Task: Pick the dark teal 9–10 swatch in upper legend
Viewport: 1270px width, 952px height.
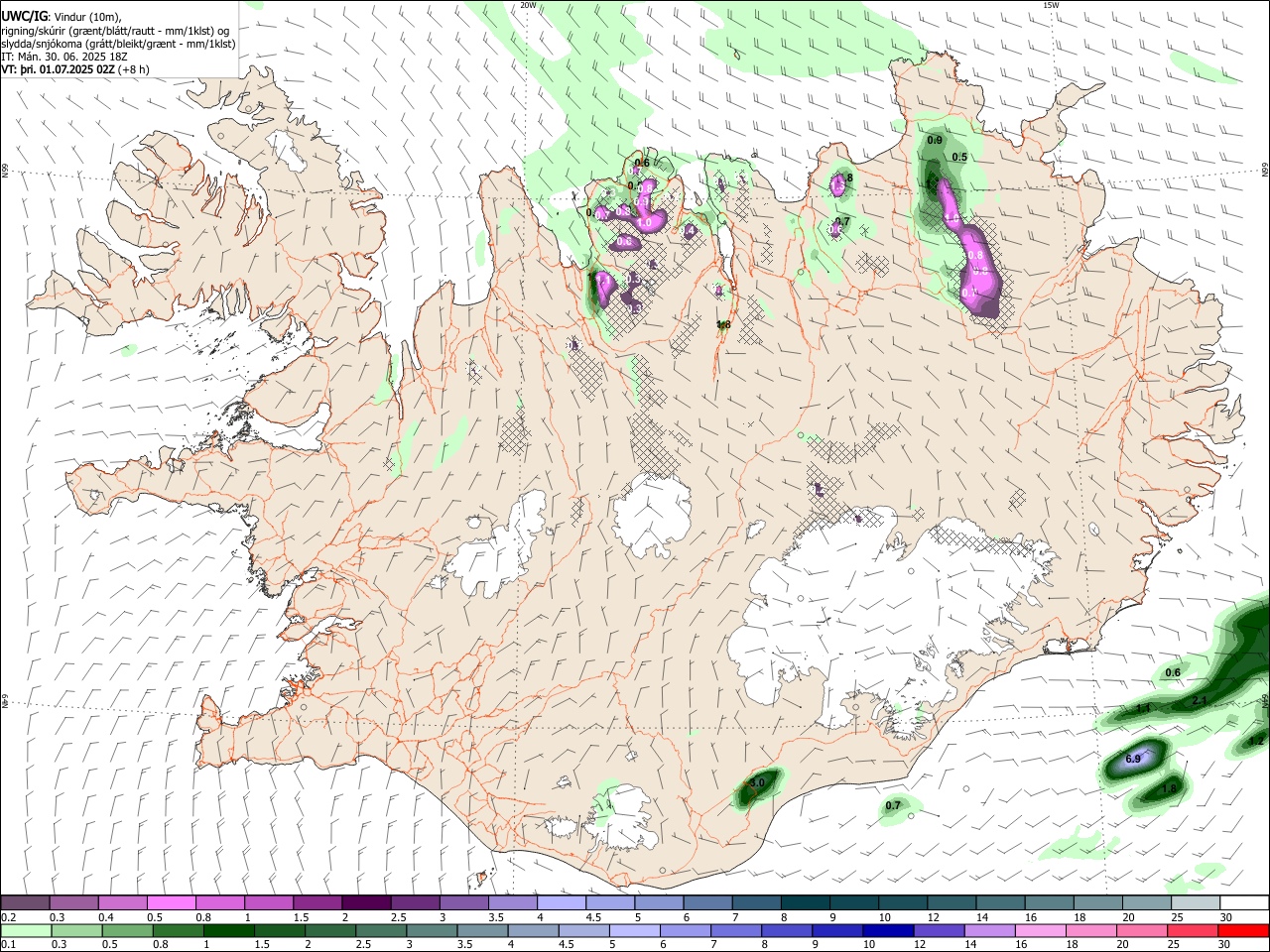Action: tap(854, 903)
